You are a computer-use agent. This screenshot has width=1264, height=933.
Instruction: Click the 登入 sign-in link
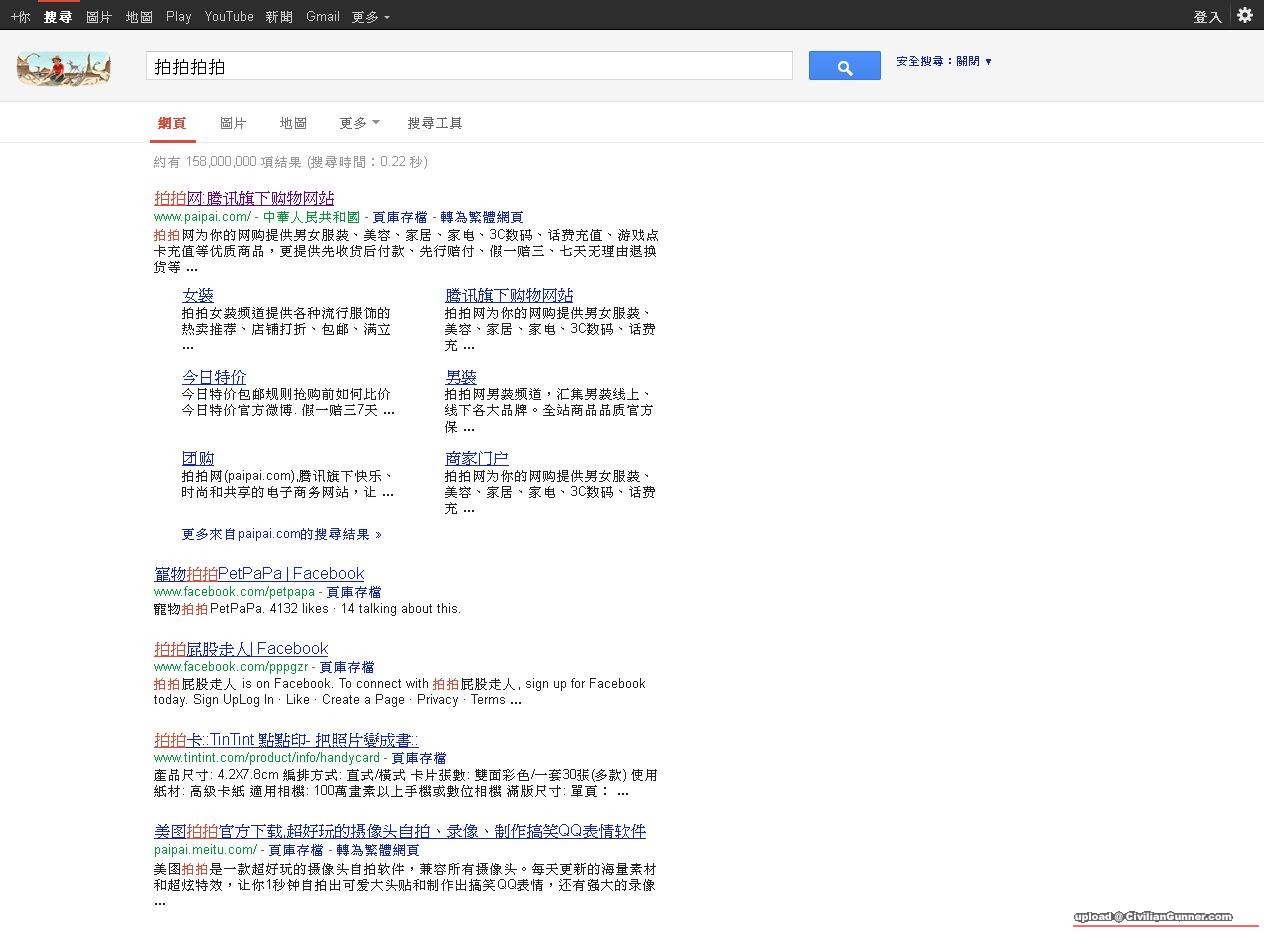click(1207, 17)
